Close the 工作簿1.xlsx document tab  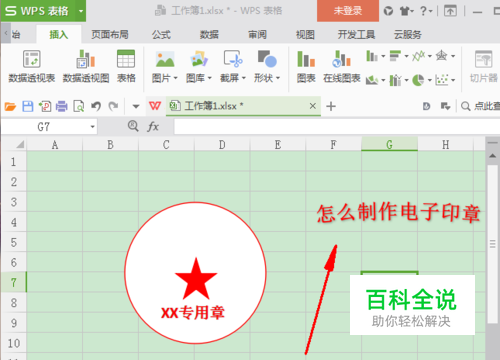tap(313, 106)
